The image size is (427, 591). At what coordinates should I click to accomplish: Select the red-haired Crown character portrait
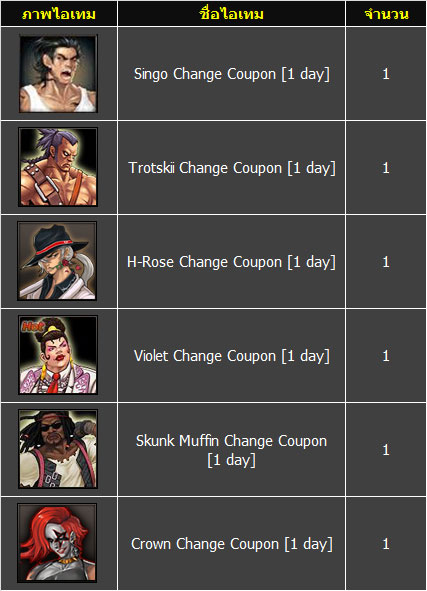[57, 543]
